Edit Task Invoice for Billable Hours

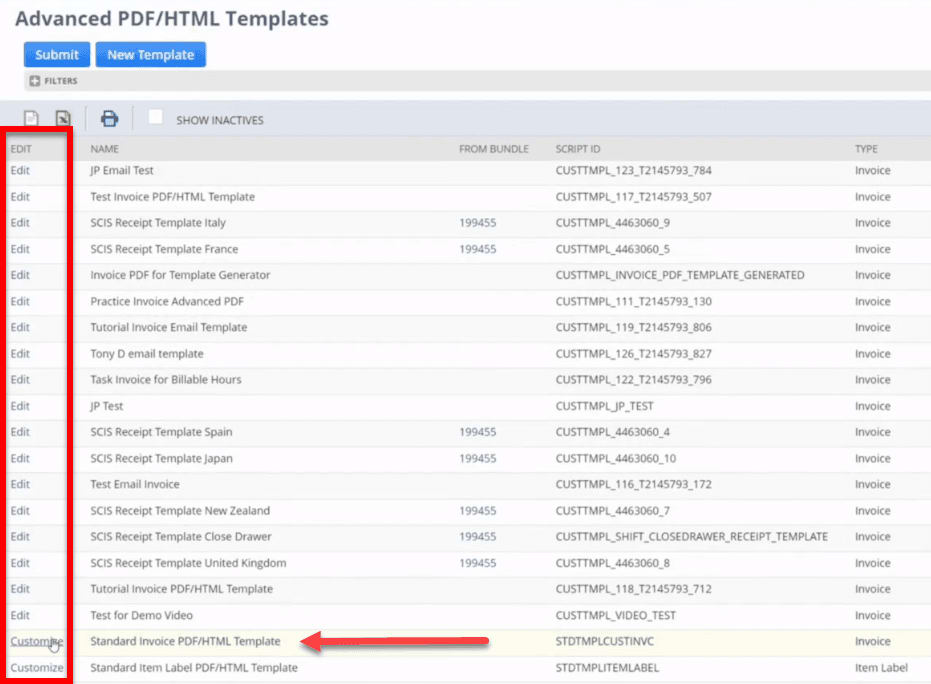(20, 379)
